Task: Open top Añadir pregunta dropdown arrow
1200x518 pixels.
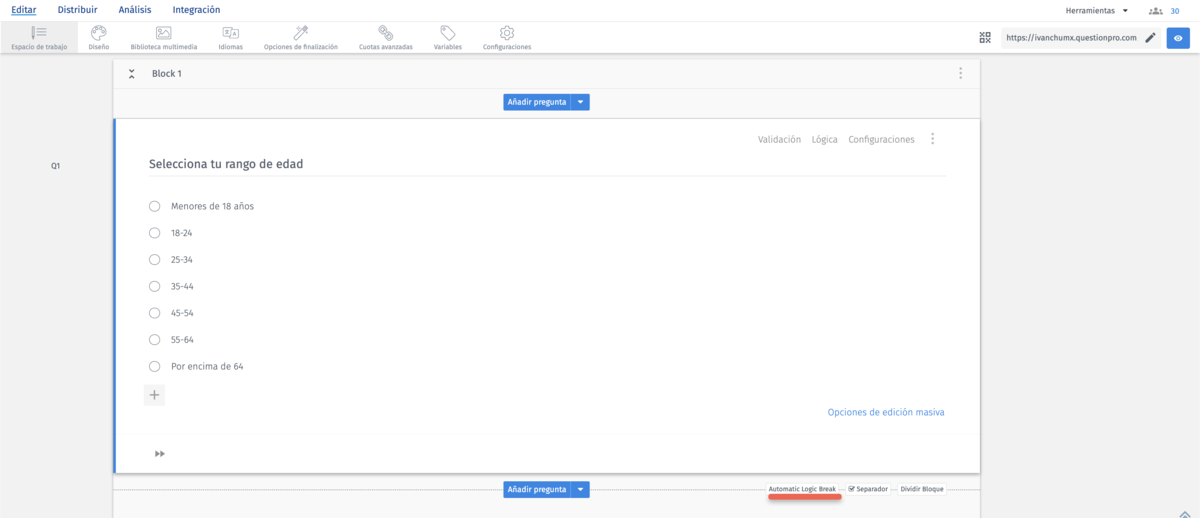Action: (581, 101)
